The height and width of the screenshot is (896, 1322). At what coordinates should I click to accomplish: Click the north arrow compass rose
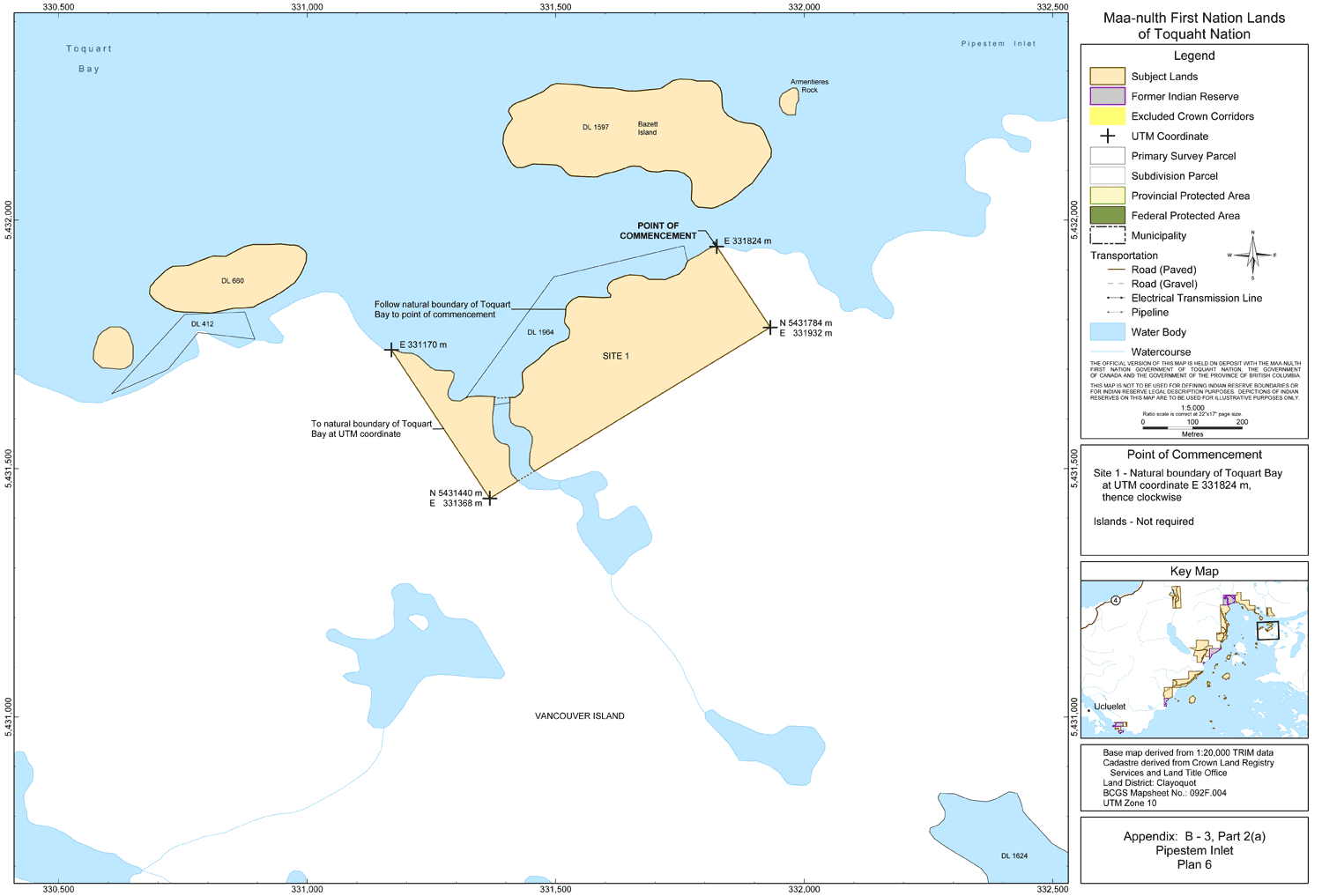[x=1252, y=255]
